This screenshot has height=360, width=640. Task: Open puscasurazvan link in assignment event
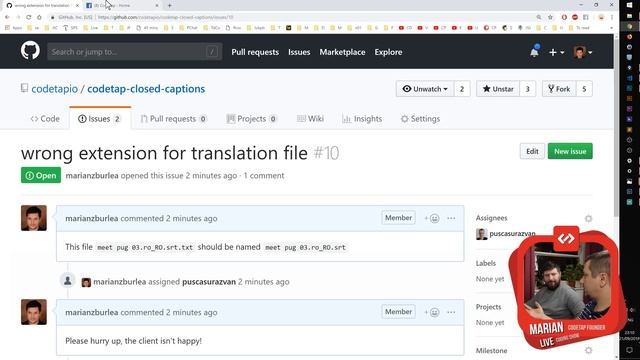(209, 282)
